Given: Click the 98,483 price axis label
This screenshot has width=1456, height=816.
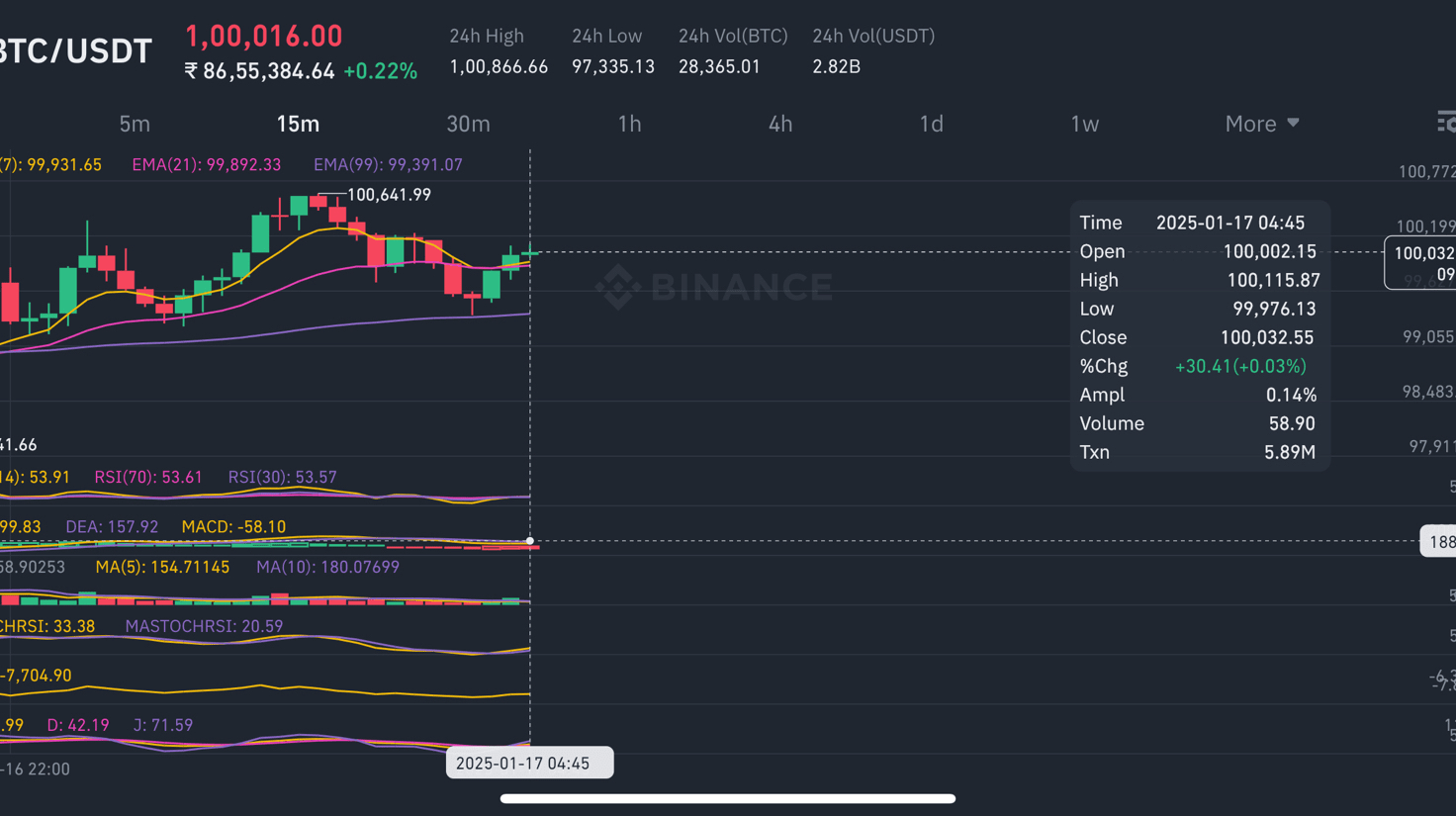Looking at the screenshot, I should tap(1428, 392).
